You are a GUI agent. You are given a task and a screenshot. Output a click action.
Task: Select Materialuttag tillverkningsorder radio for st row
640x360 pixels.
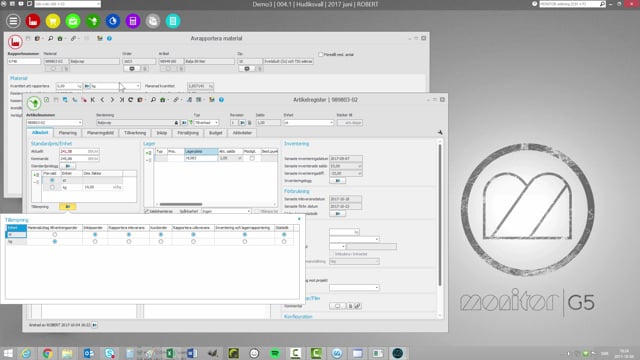pyautogui.click(x=55, y=235)
